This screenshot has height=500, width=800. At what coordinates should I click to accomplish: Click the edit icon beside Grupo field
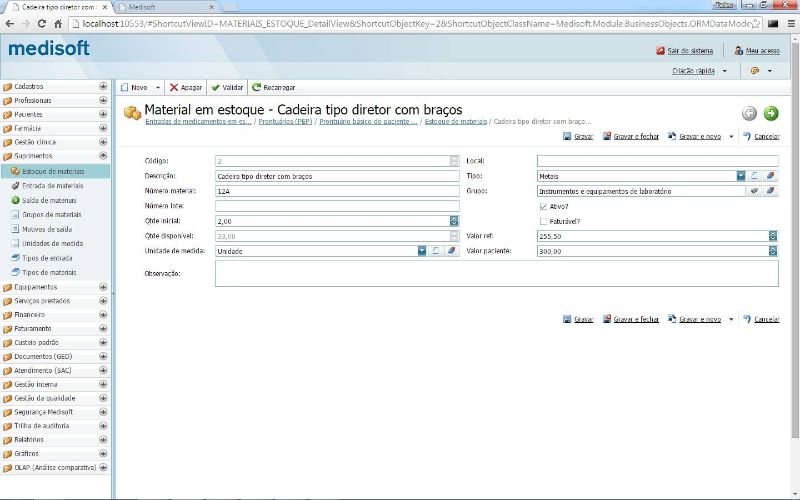(754, 191)
